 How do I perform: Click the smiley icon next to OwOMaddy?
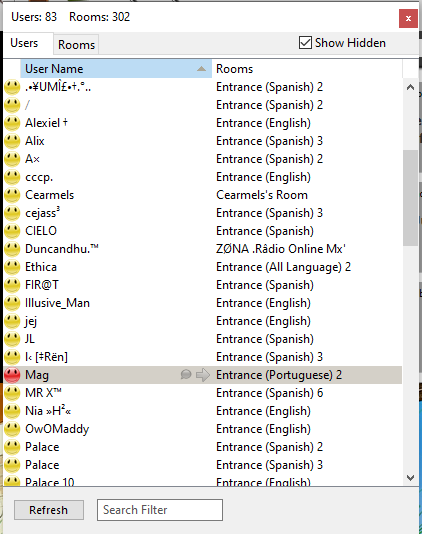tap(12, 429)
